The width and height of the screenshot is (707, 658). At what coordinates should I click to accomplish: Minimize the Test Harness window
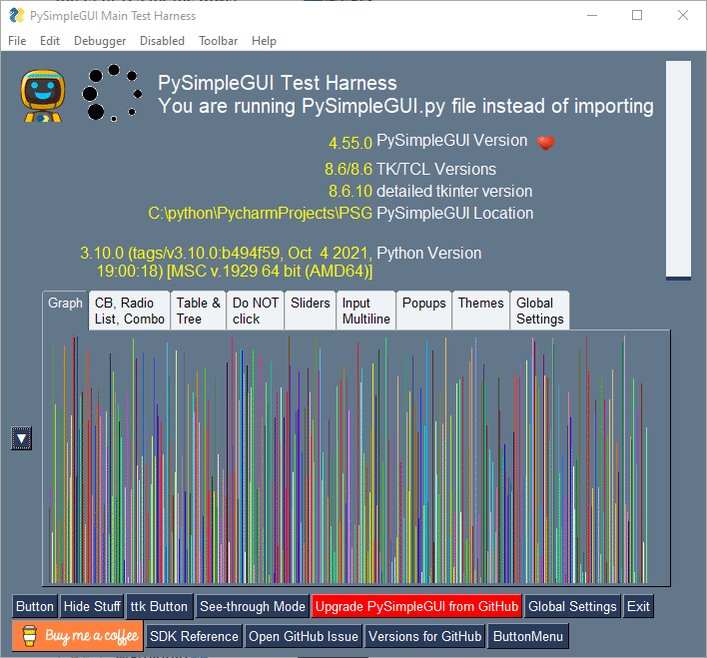click(x=592, y=15)
